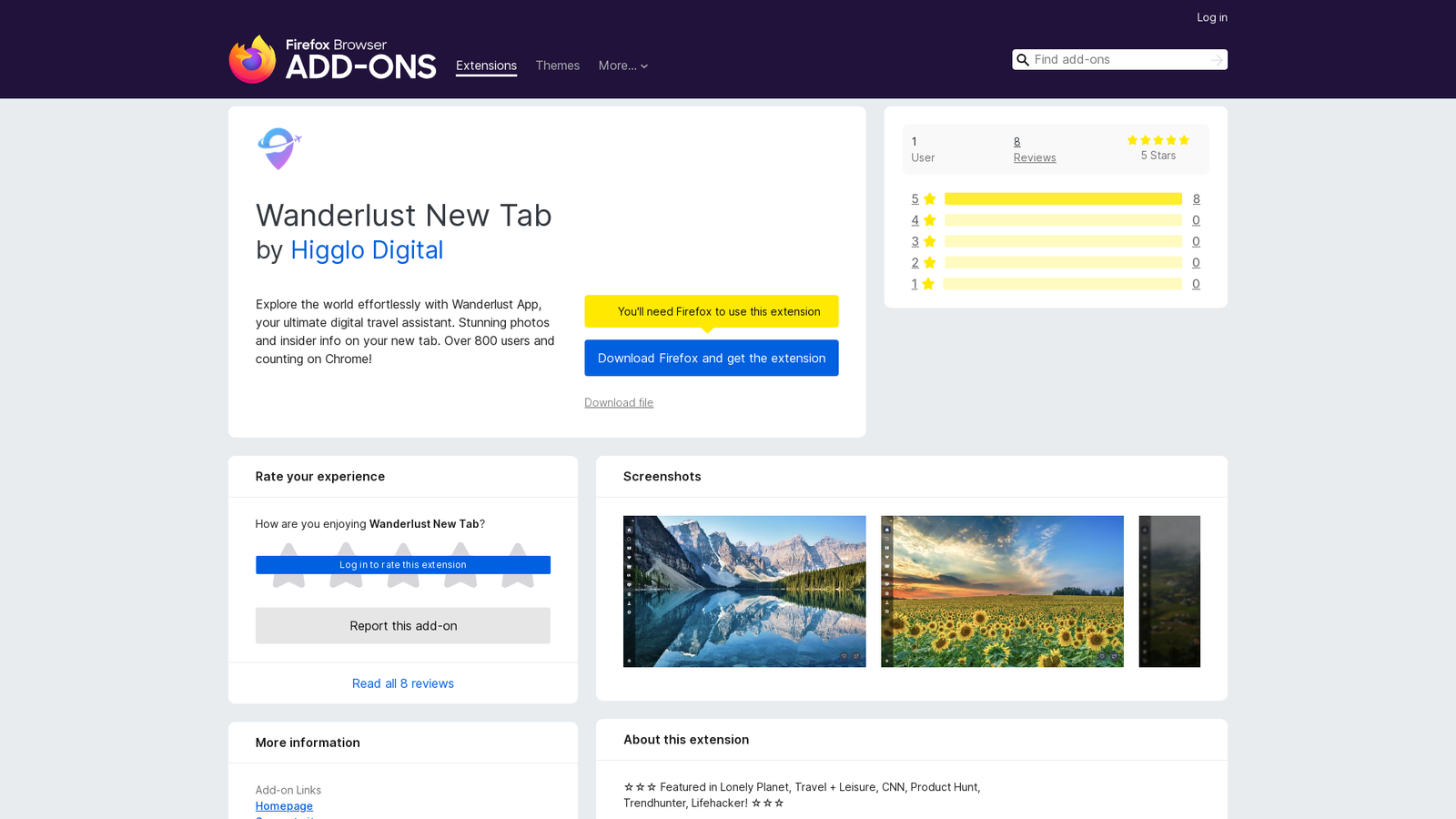Click Log in to rate this extension
The height and width of the screenshot is (819, 1456).
pos(403,565)
